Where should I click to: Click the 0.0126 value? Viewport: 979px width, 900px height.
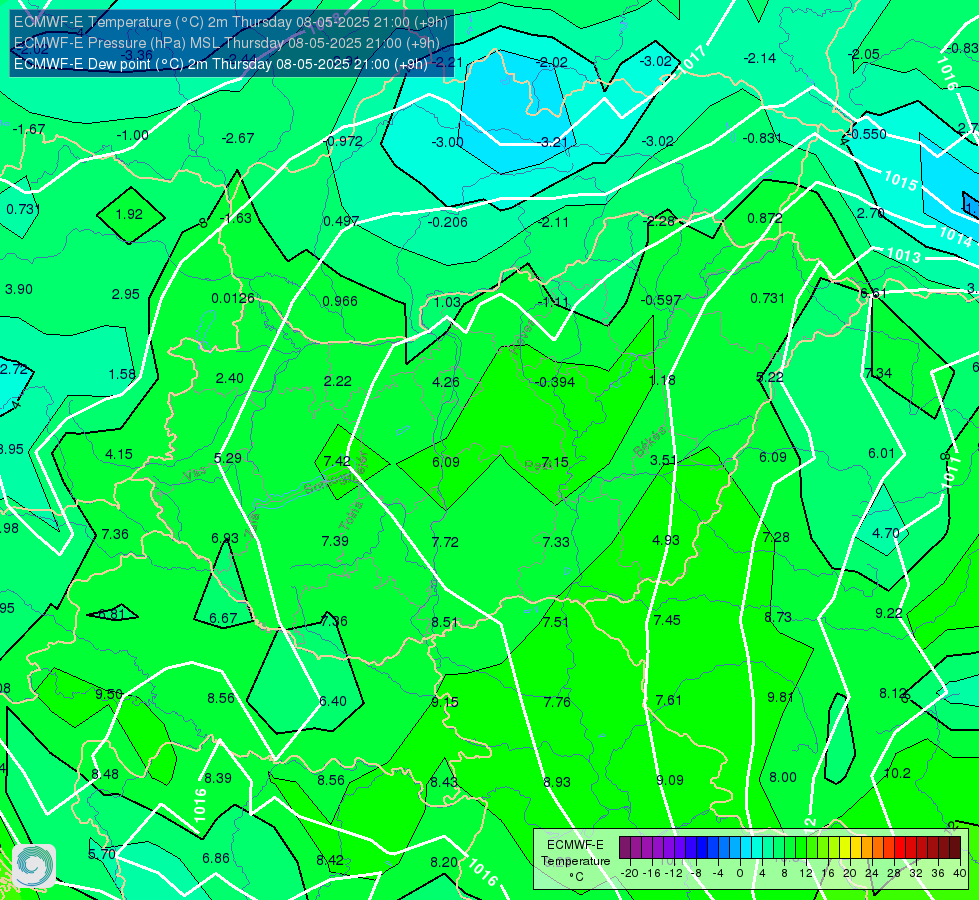233,299
